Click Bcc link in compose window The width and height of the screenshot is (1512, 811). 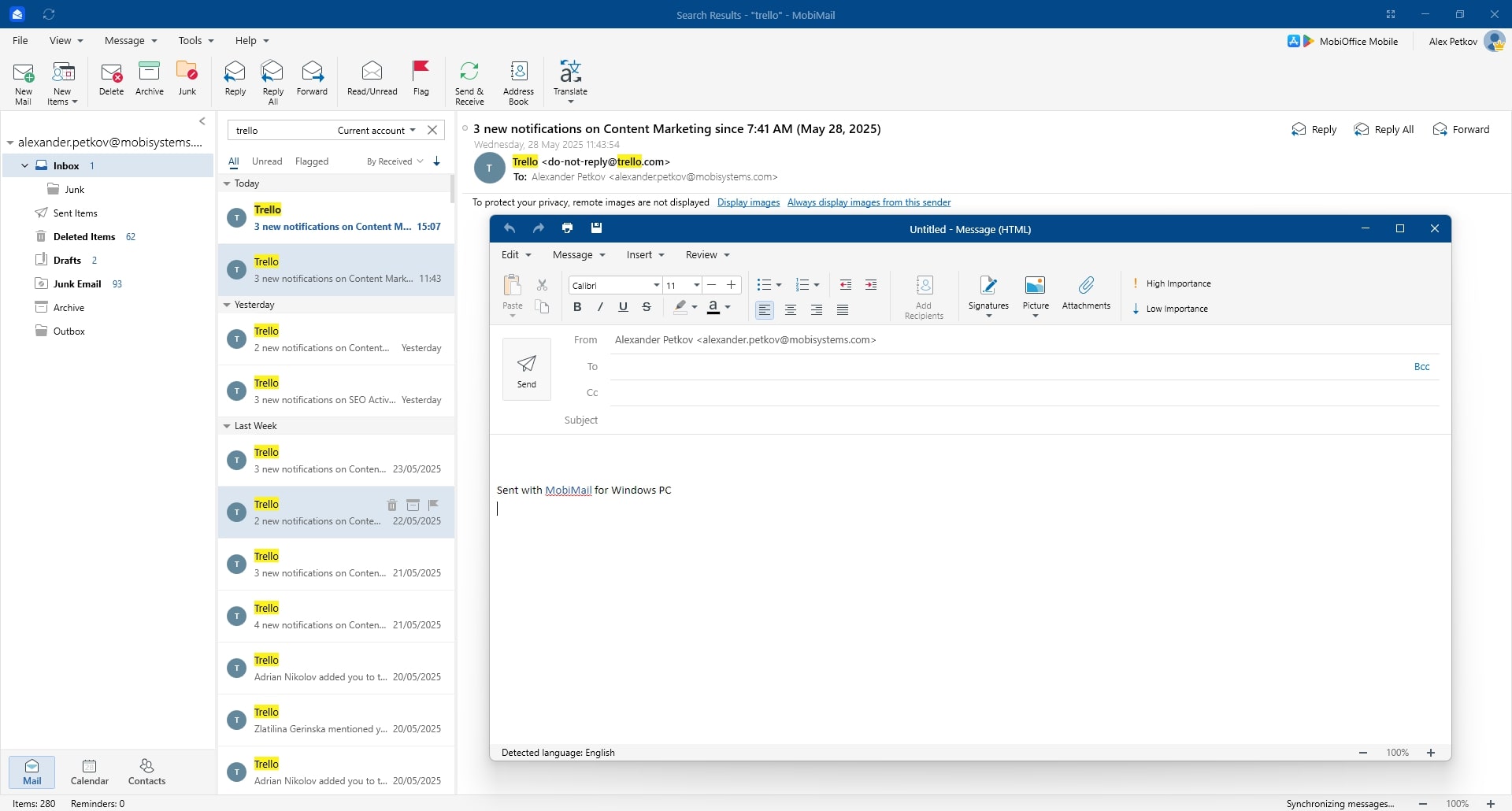[x=1421, y=367]
